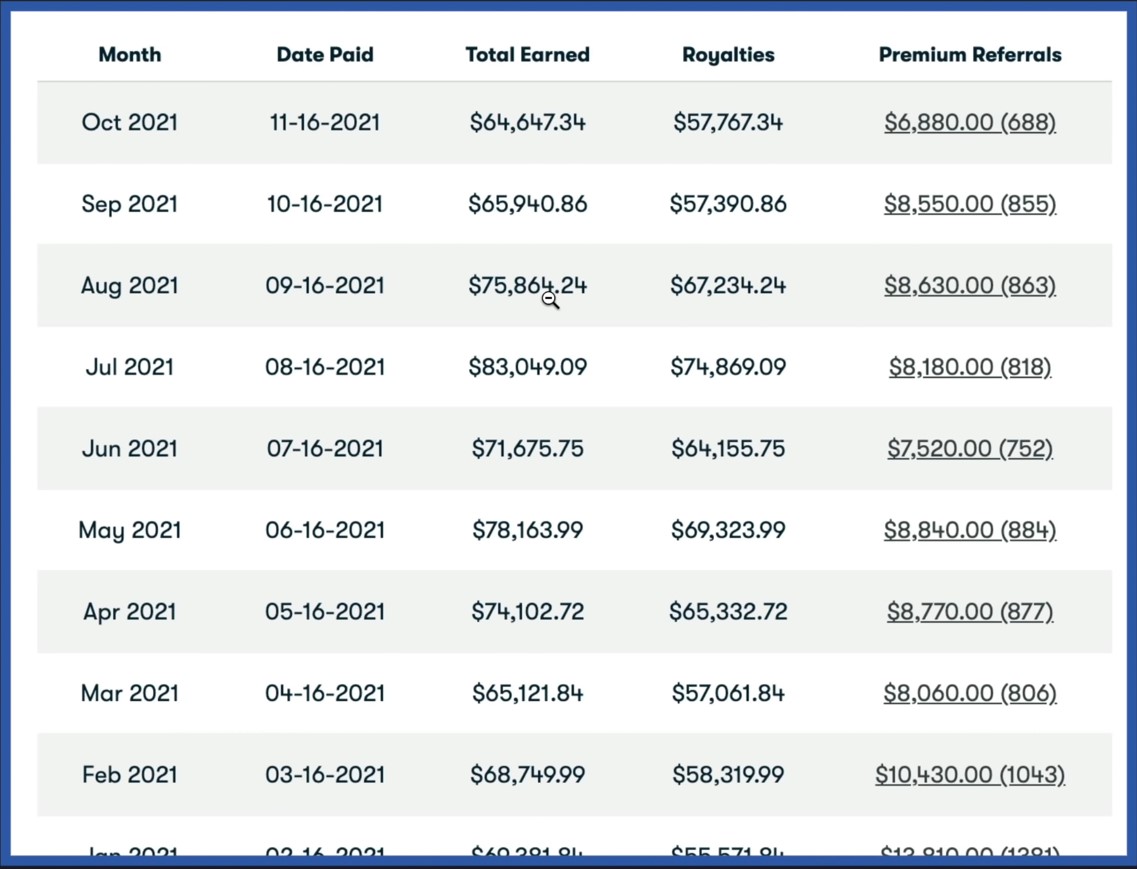Click the $8,770.00 (877) referrals link
The image size is (1137, 869).
[x=970, y=612]
